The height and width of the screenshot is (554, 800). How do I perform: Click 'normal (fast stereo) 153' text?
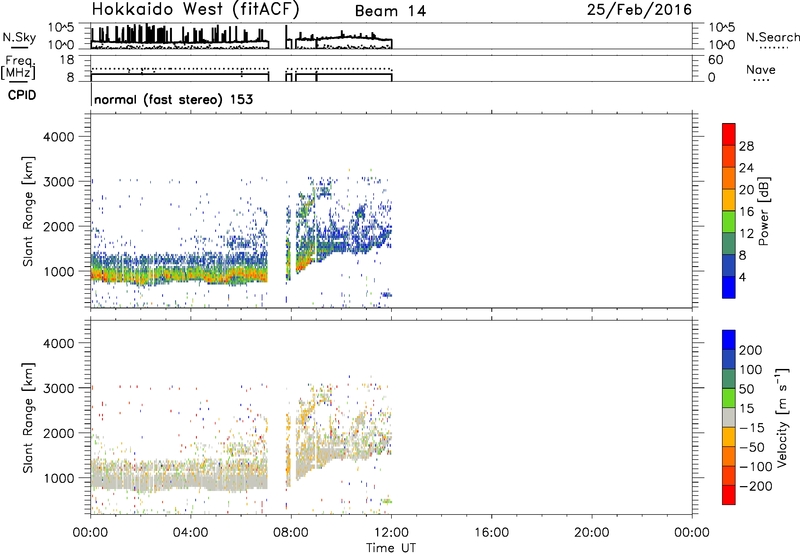click(x=173, y=100)
